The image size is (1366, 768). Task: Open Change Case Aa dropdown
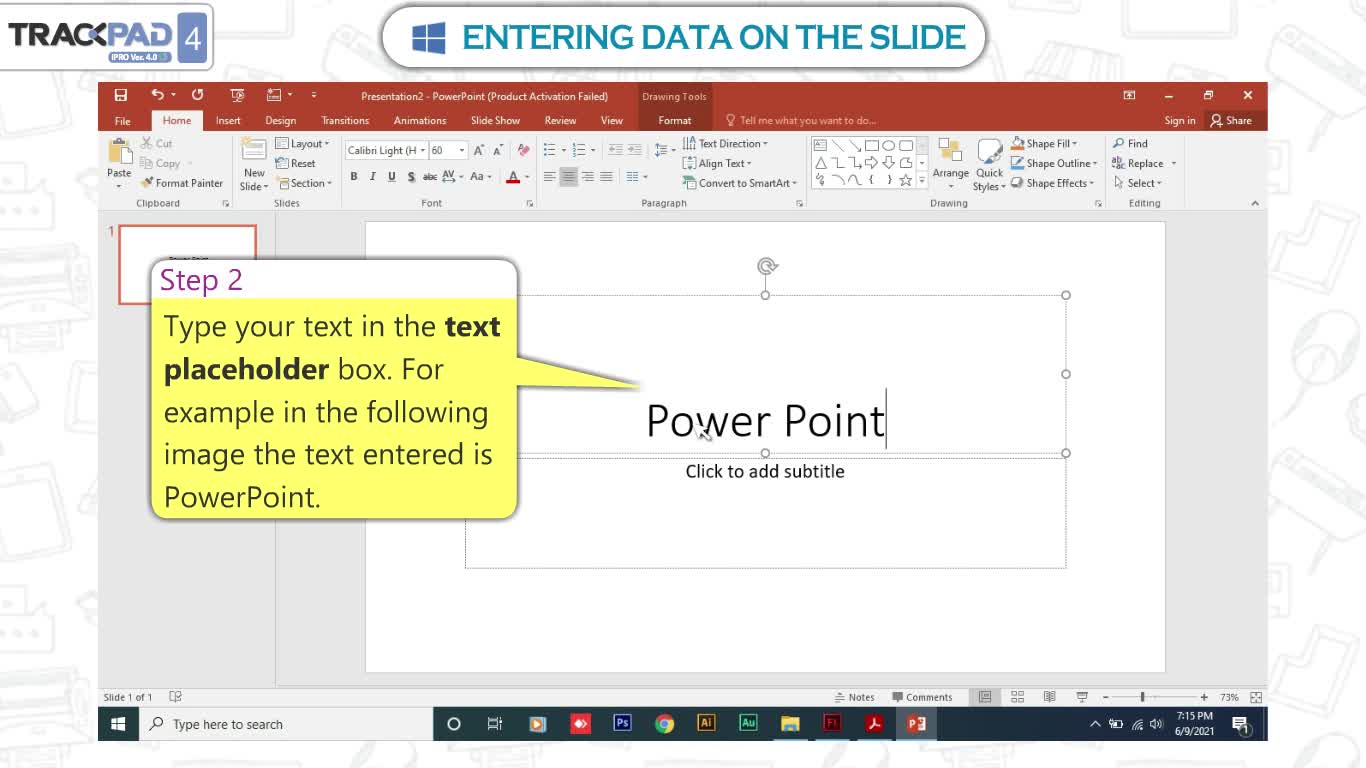tap(481, 177)
